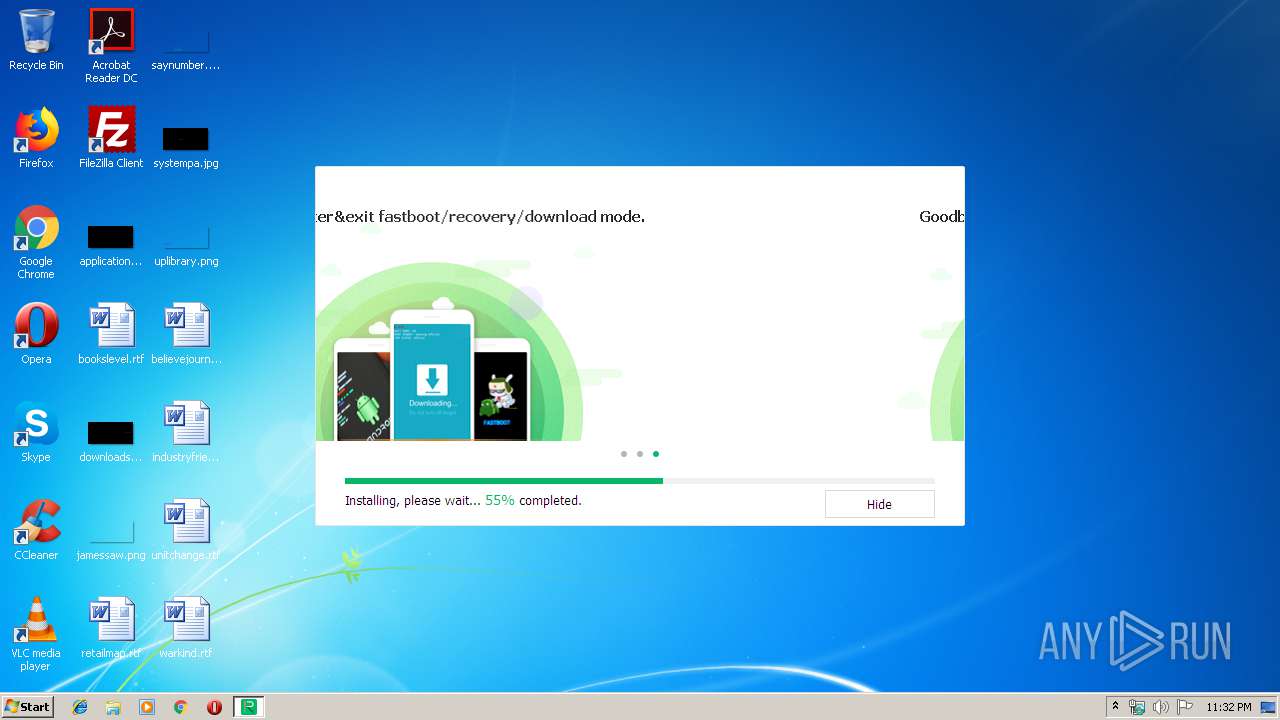1280x720 pixels.
Task: Select systempa.jpg file icon
Action: (186, 146)
